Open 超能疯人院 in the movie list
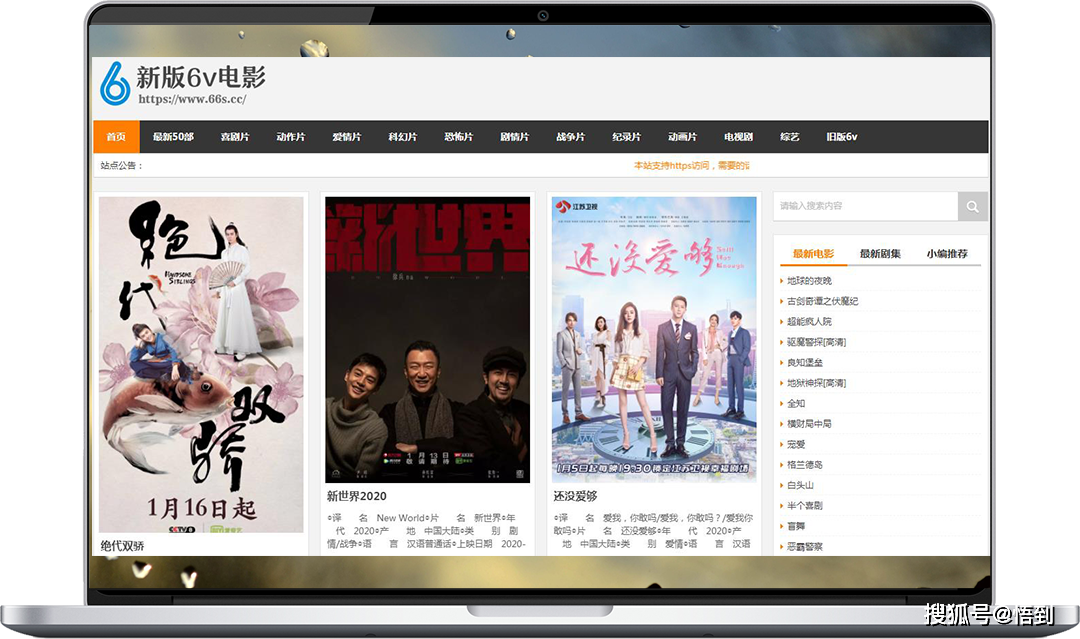 (x=809, y=322)
